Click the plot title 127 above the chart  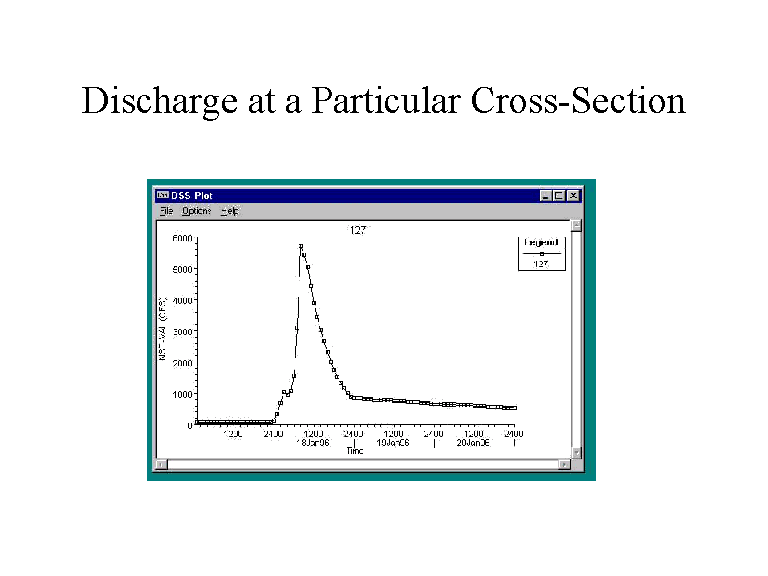[x=358, y=230]
